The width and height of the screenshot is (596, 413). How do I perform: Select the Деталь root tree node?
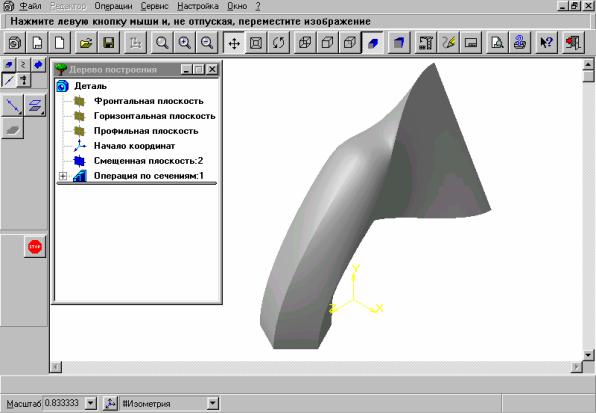click(x=90, y=86)
